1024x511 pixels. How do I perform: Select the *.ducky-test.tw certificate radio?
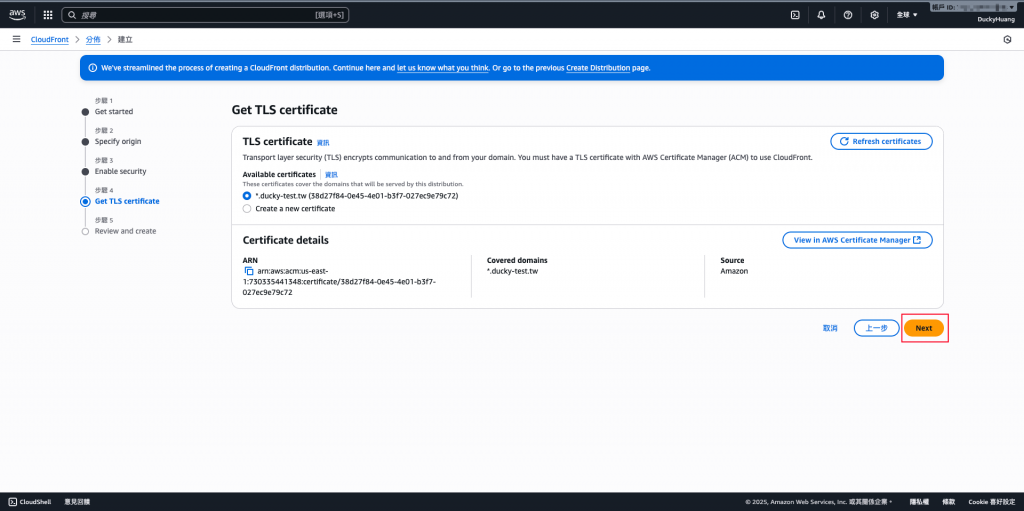(246, 195)
